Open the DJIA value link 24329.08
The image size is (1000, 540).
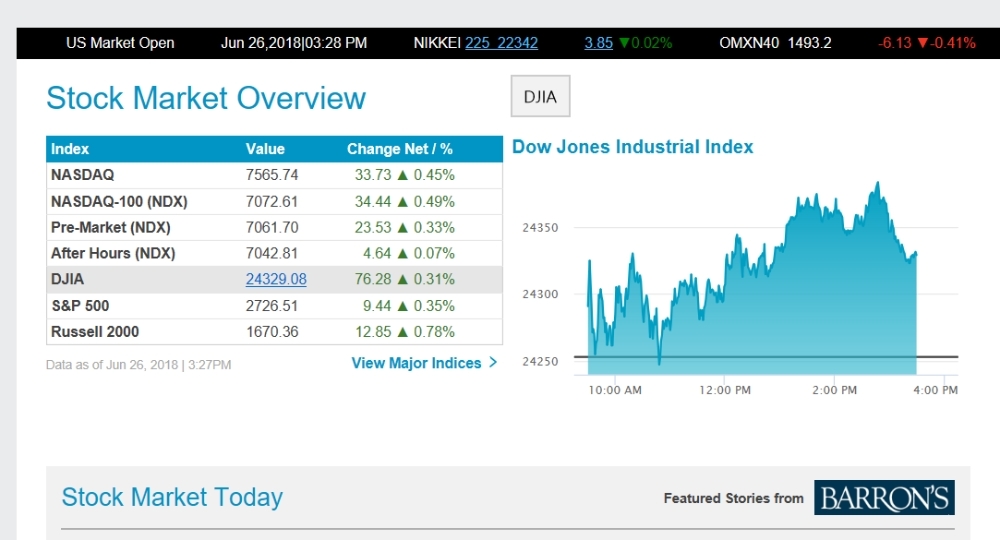276,279
